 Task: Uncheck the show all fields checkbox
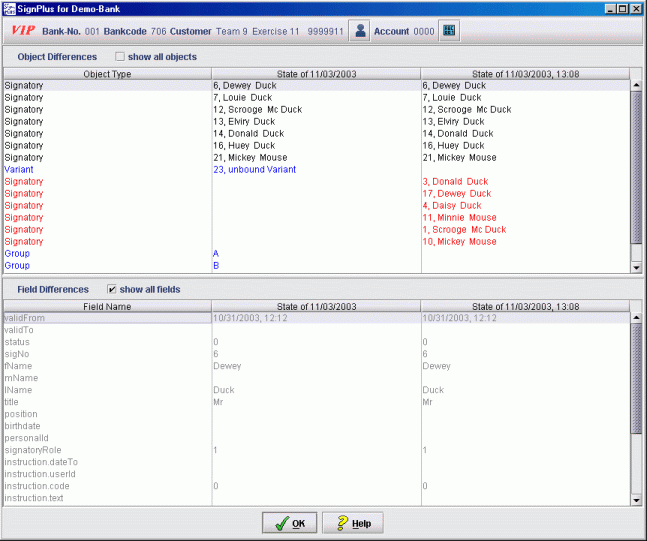111,289
